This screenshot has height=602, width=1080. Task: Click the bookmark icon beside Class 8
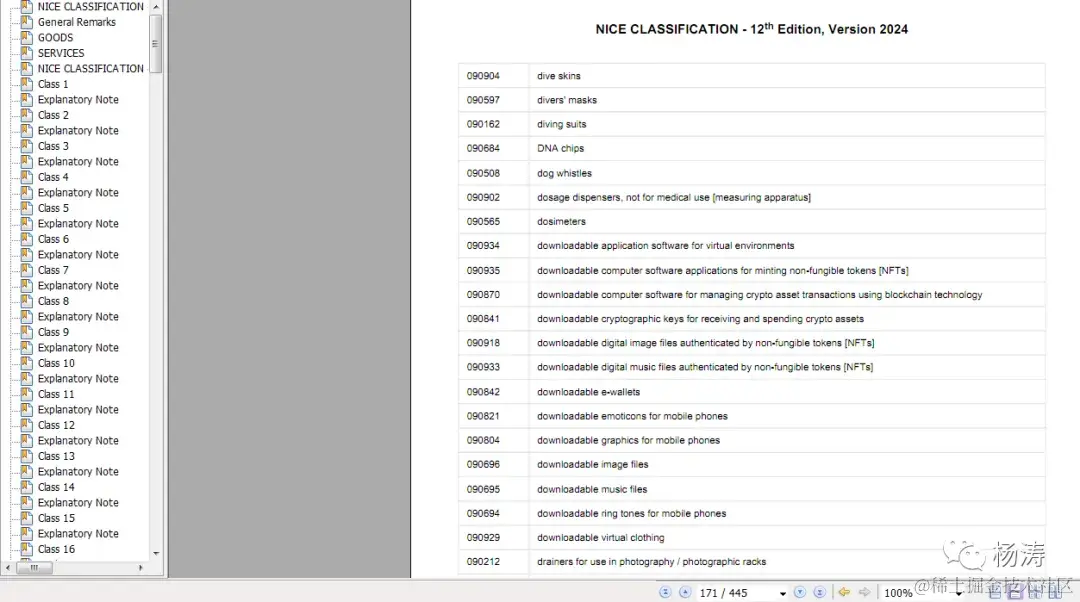27,301
